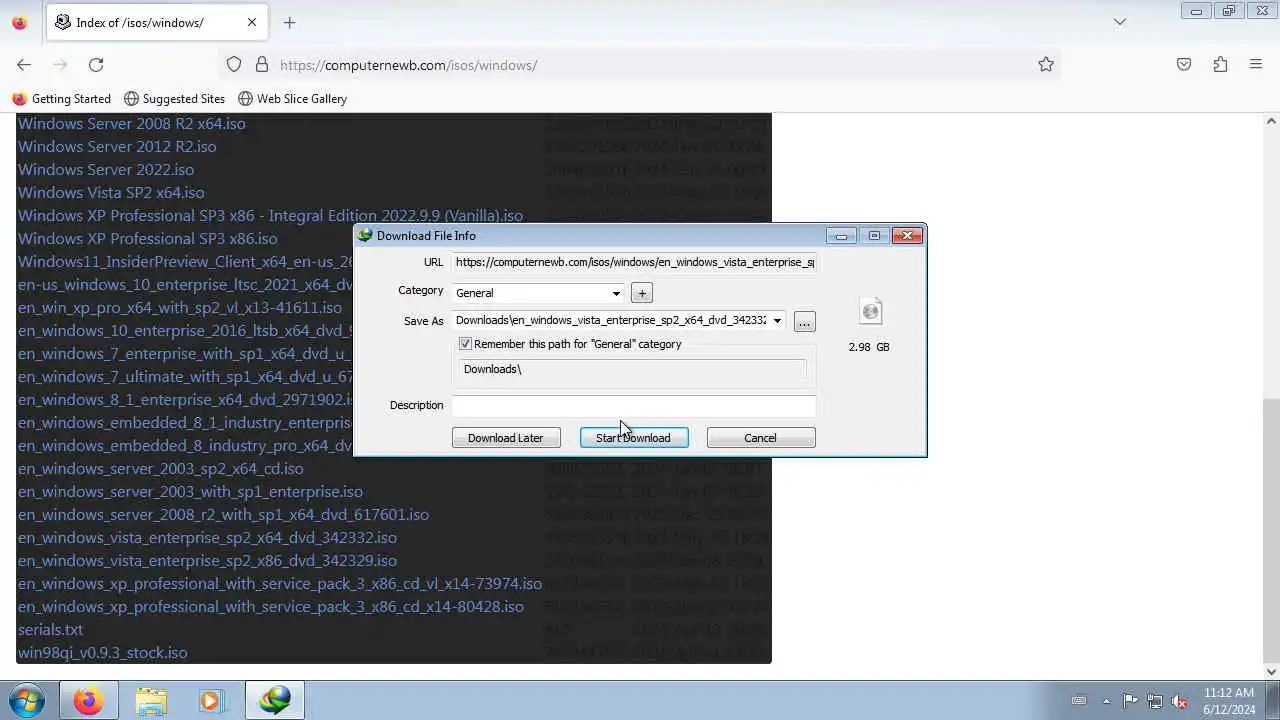Open Windows Start menu orb
This screenshot has height=720, width=1280.
[x=27, y=700]
